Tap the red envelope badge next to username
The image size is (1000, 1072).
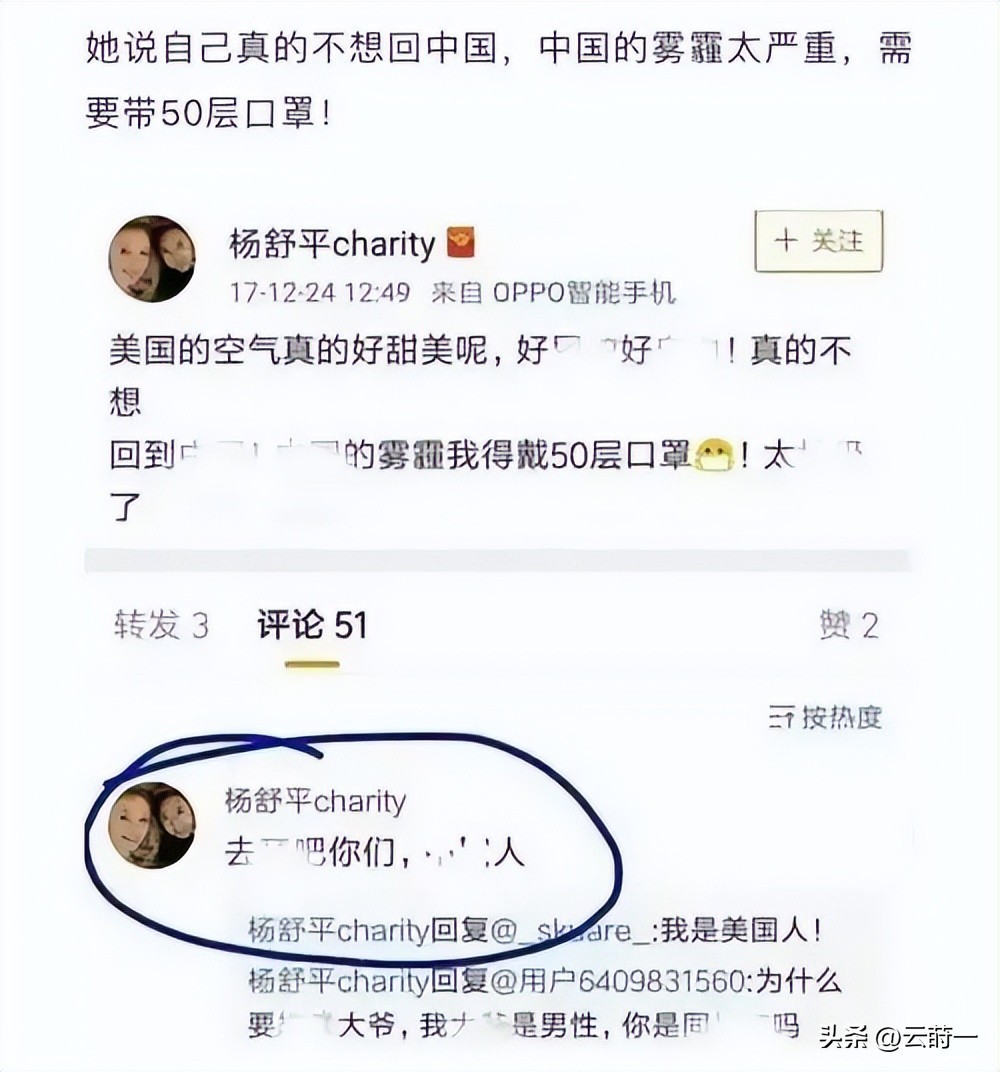pos(461,243)
